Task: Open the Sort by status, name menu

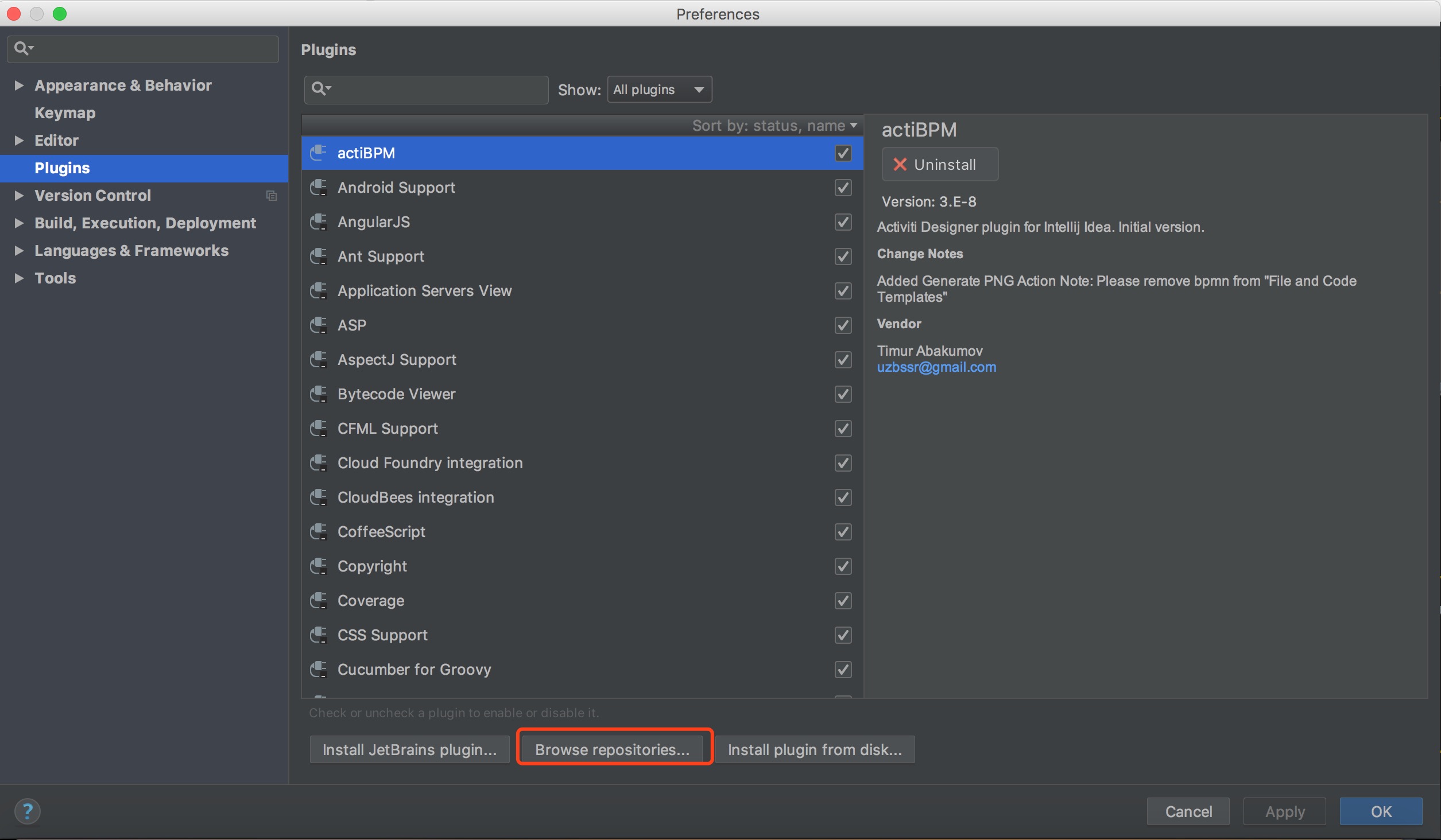Action: pos(774,126)
